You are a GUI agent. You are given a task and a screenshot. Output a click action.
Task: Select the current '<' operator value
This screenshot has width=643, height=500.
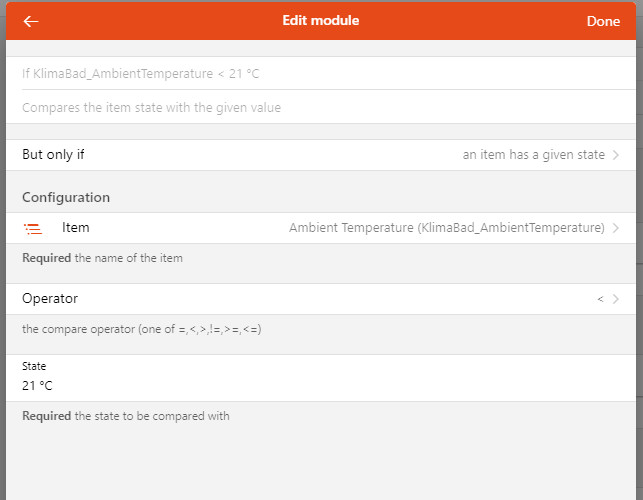[x=600, y=299]
